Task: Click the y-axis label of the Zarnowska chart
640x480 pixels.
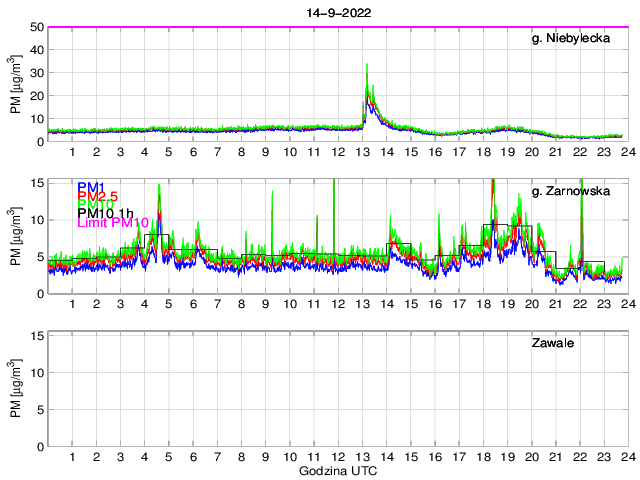Action: (x=17, y=237)
